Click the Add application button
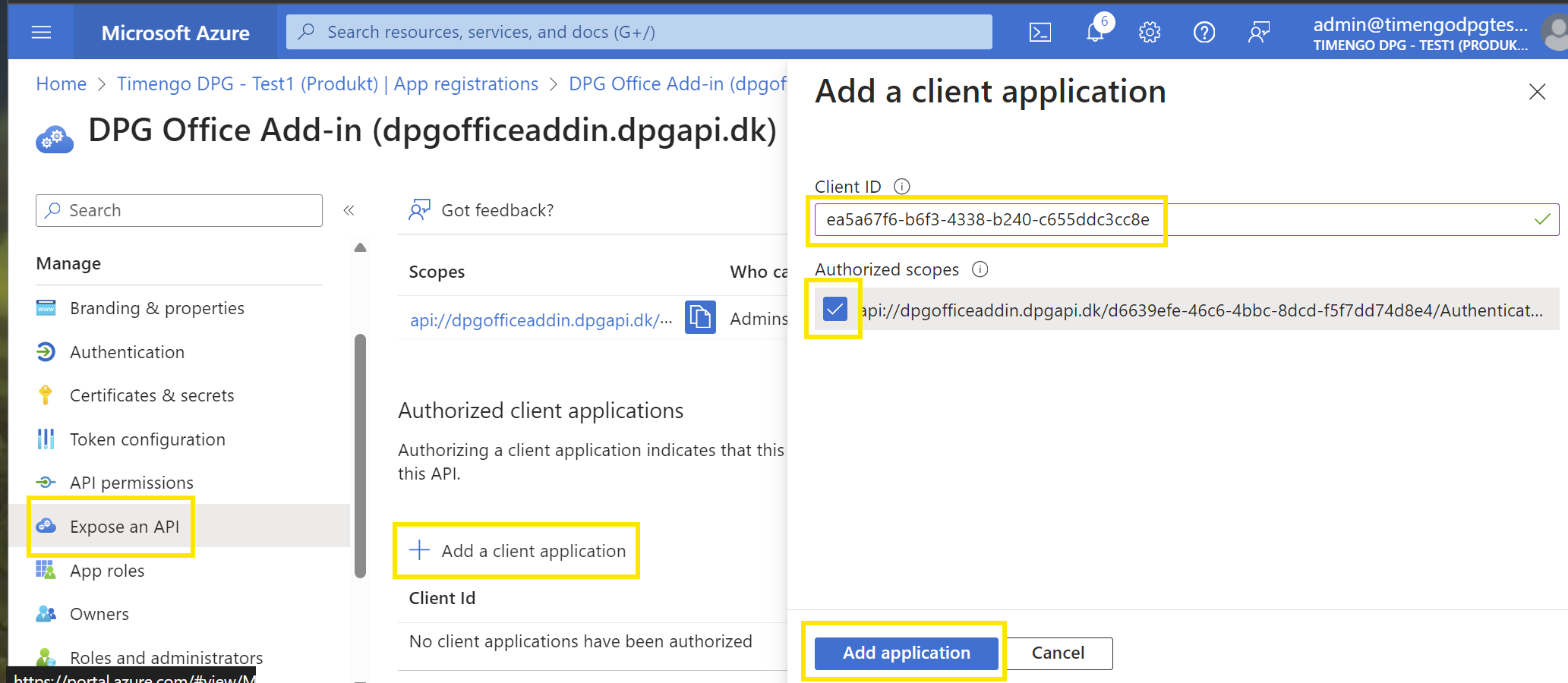Image resolution: width=1568 pixels, height=683 pixels. pyautogui.click(x=906, y=653)
